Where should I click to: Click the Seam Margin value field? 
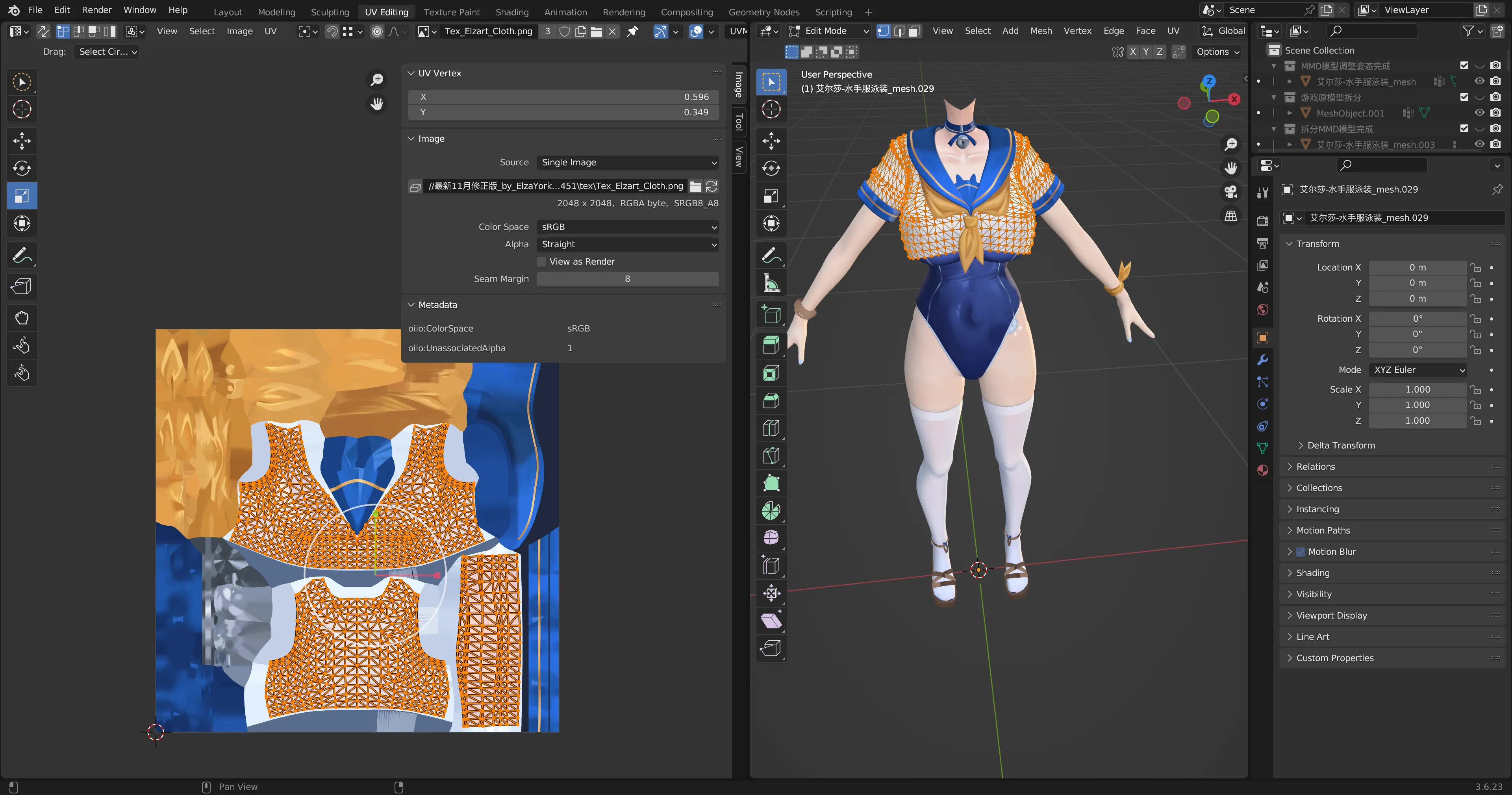pyautogui.click(x=628, y=279)
